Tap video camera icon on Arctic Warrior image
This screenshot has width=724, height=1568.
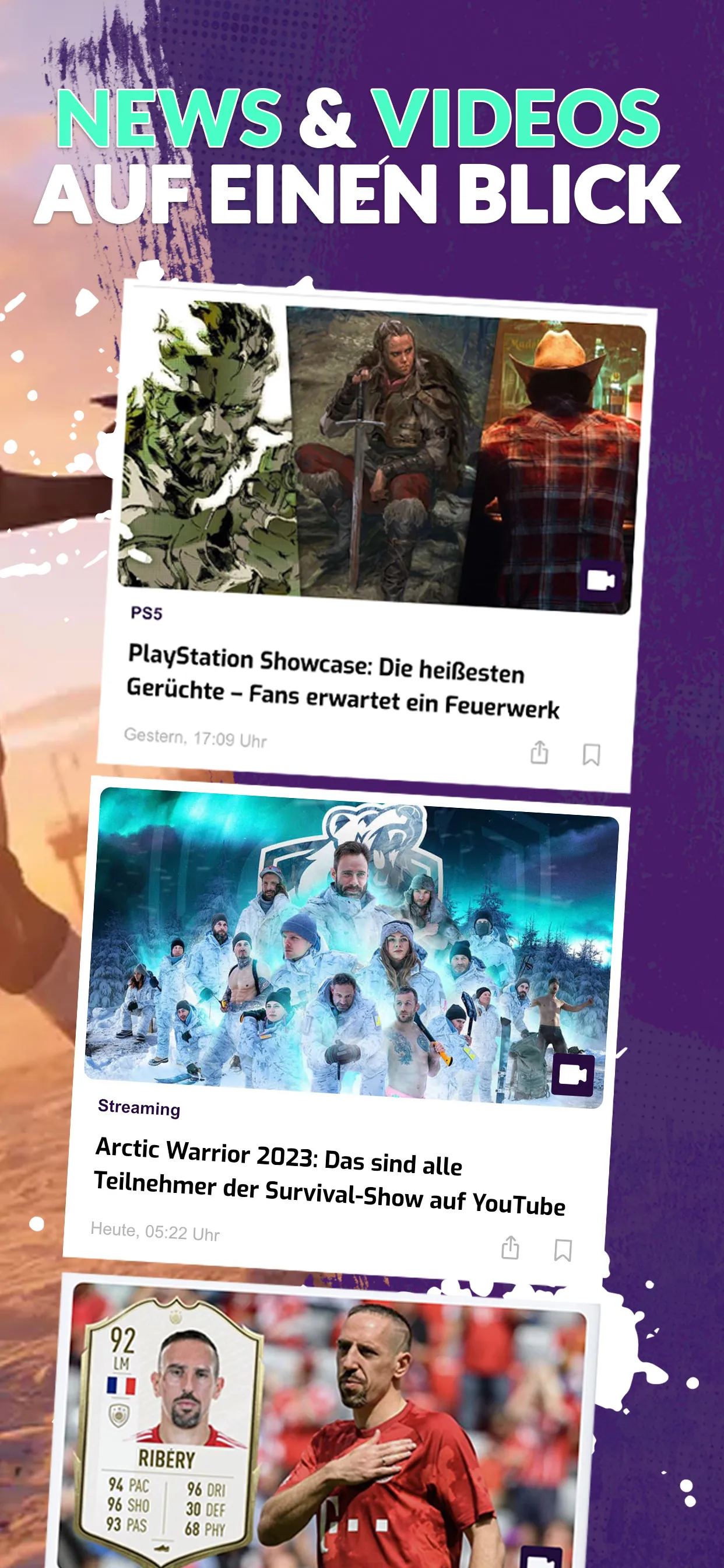573,1074
